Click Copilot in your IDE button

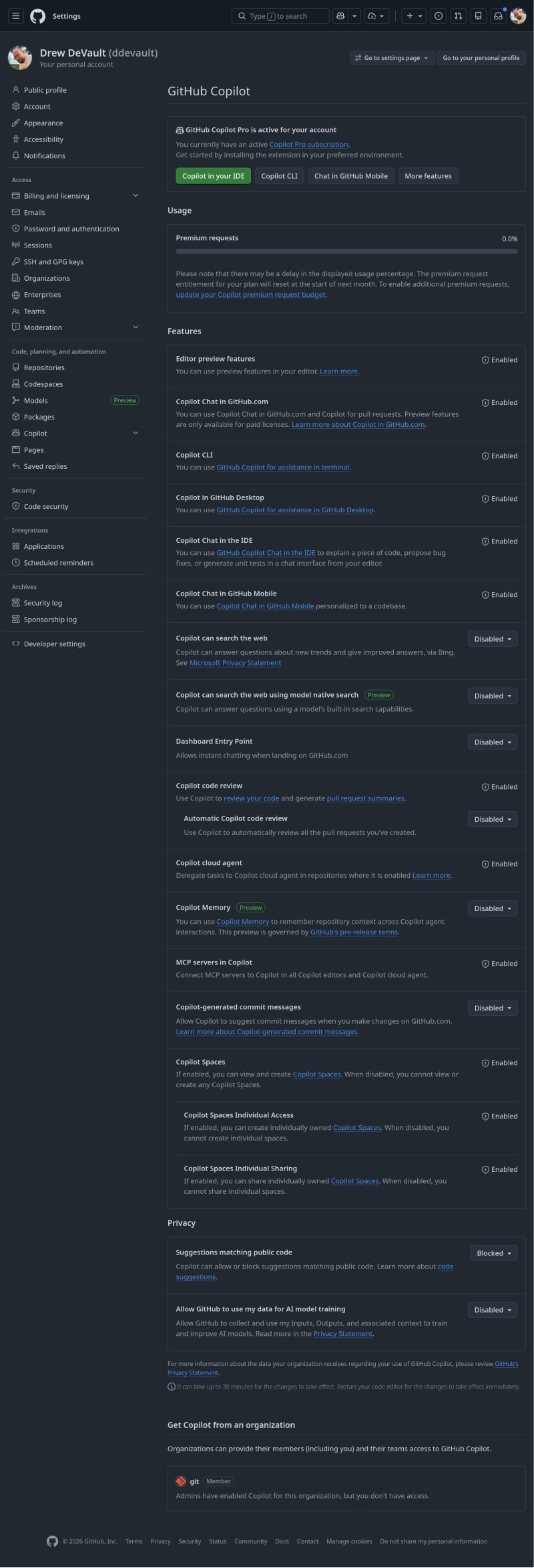click(x=214, y=176)
